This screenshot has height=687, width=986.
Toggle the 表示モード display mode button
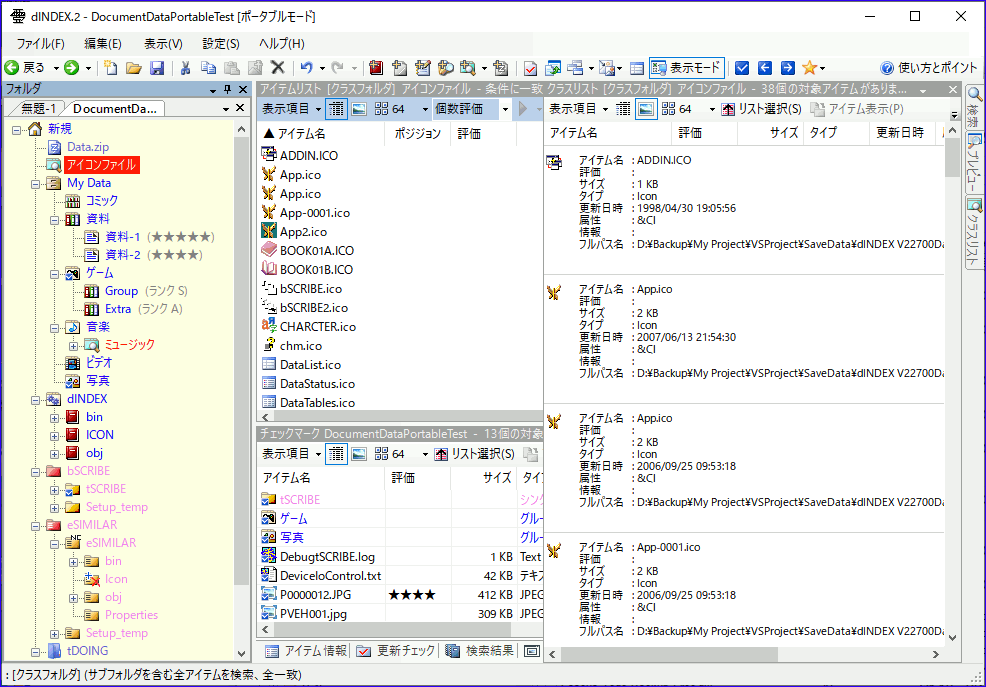click(686, 68)
